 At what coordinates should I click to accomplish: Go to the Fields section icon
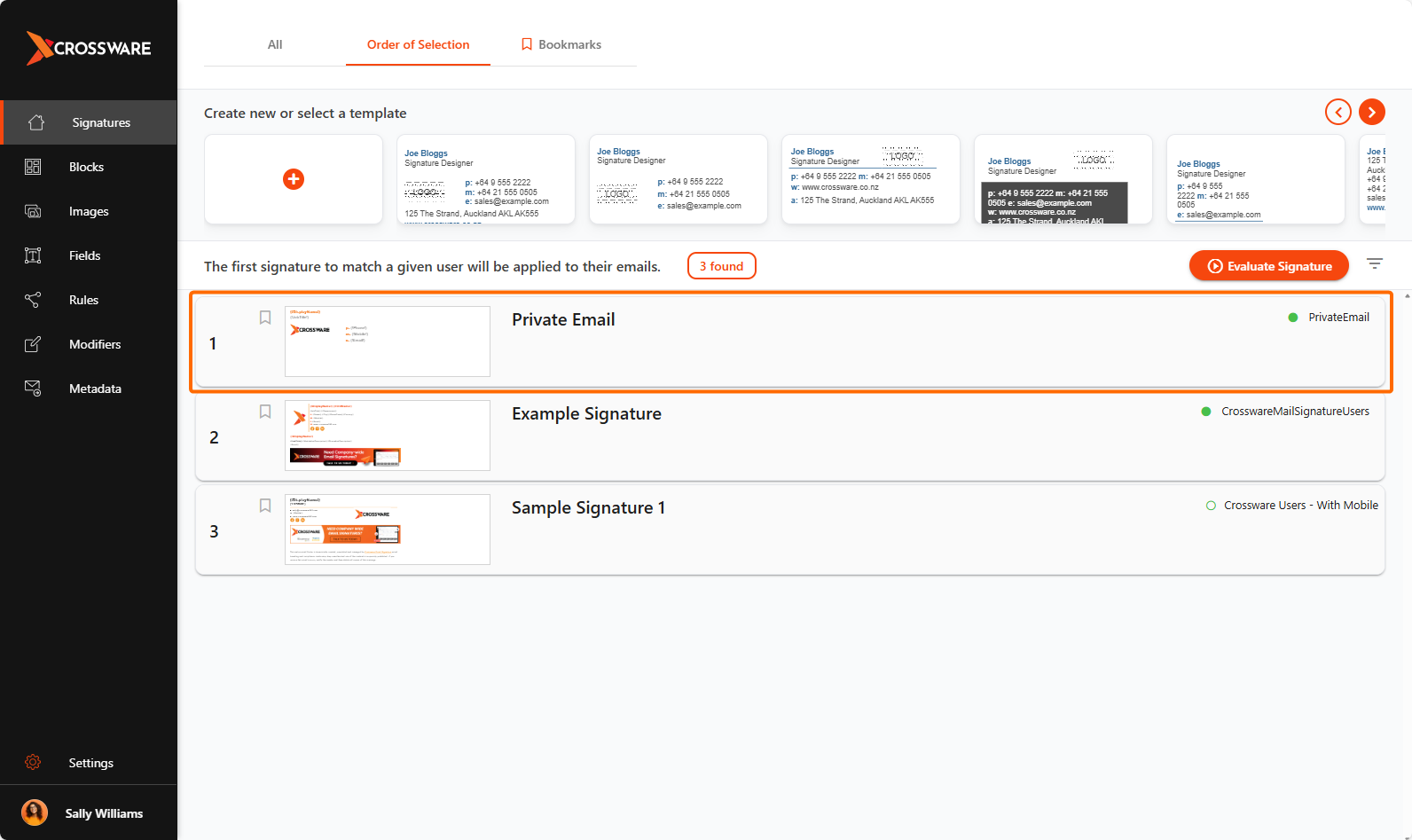click(33, 255)
